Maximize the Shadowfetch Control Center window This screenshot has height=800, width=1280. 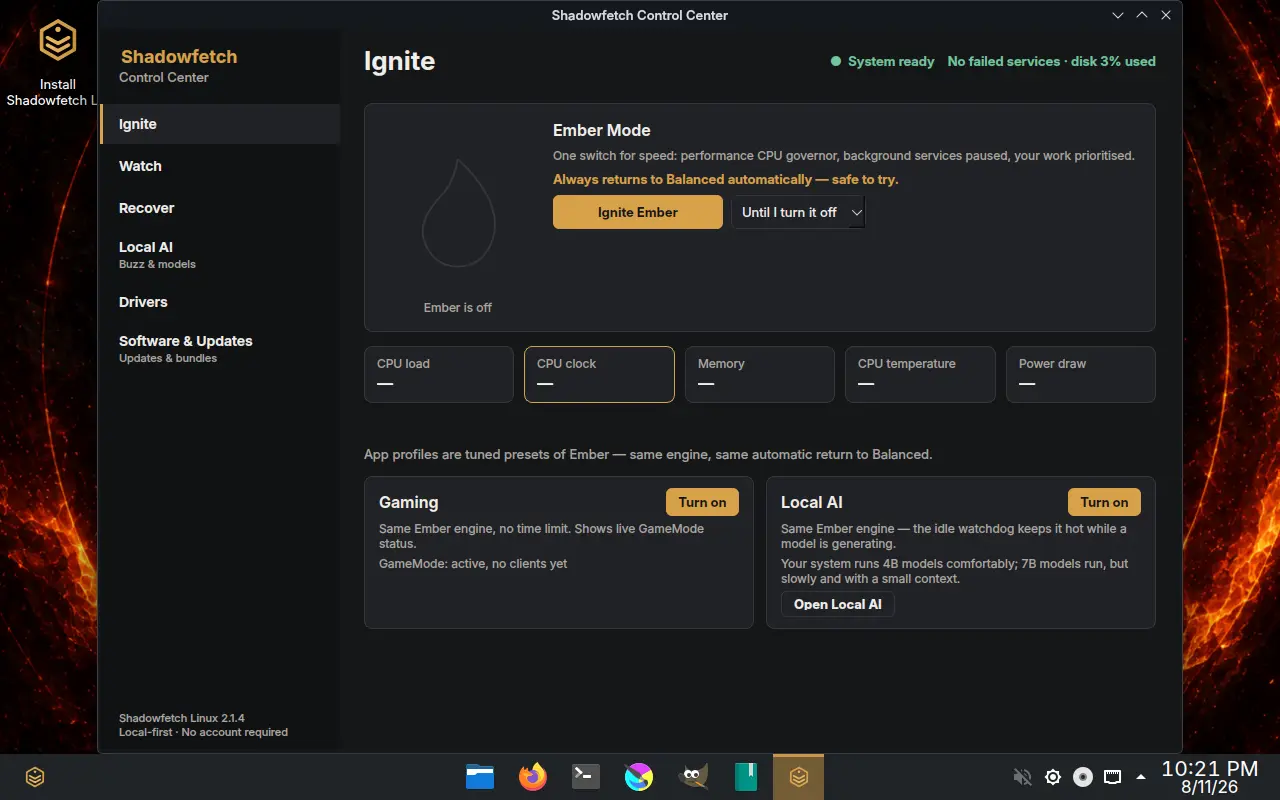click(x=1142, y=15)
